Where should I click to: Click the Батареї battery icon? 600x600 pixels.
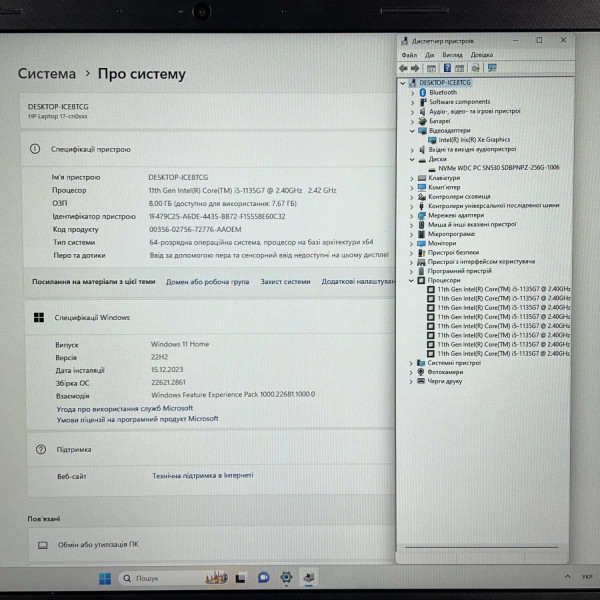422,121
